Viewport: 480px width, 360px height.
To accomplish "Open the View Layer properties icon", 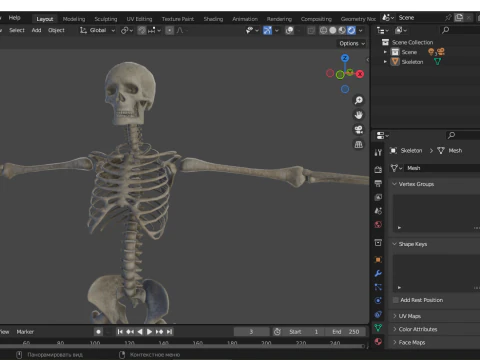I will (x=378, y=197).
